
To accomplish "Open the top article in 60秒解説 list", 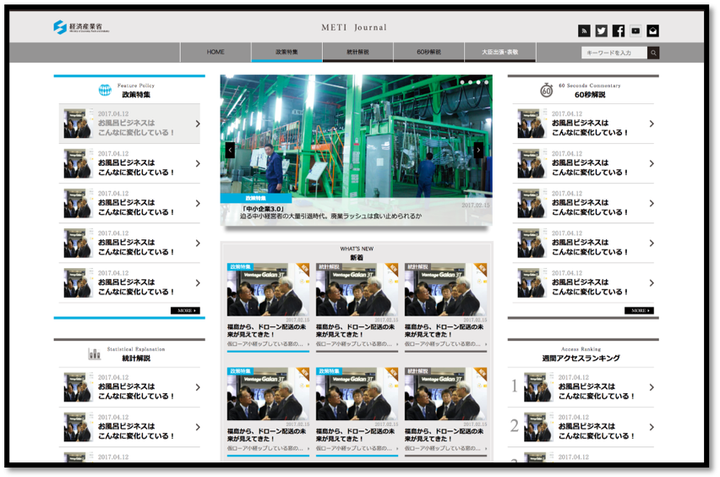I will 583,123.
